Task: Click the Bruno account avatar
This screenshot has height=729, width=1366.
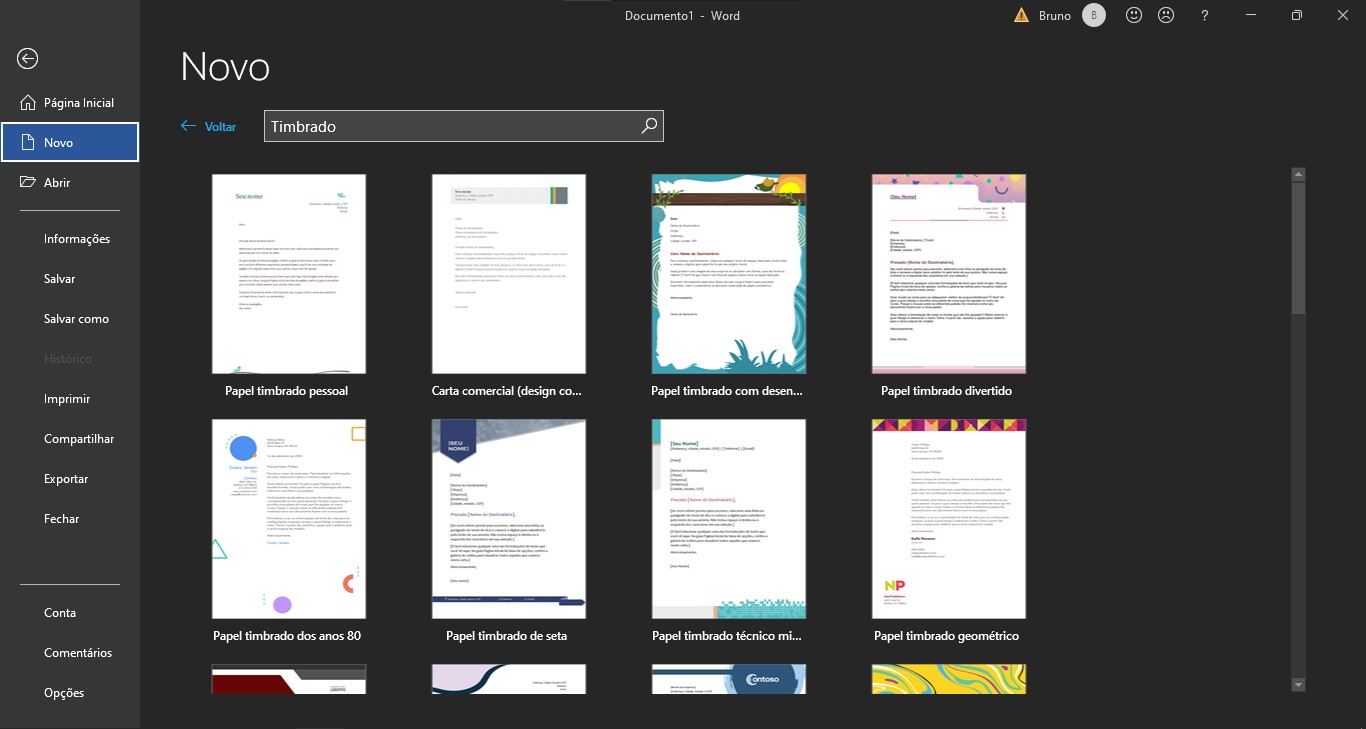Action: pyautogui.click(x=1094, y=15)
